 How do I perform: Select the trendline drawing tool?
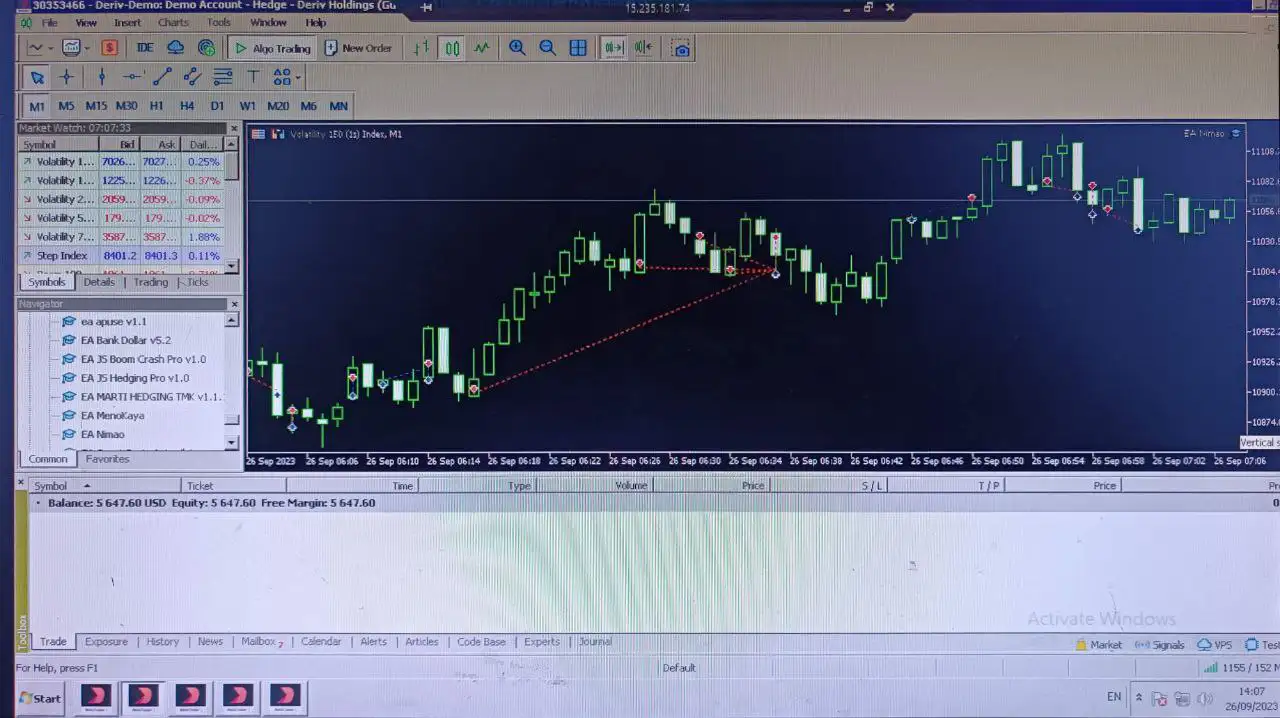[162, 77]
